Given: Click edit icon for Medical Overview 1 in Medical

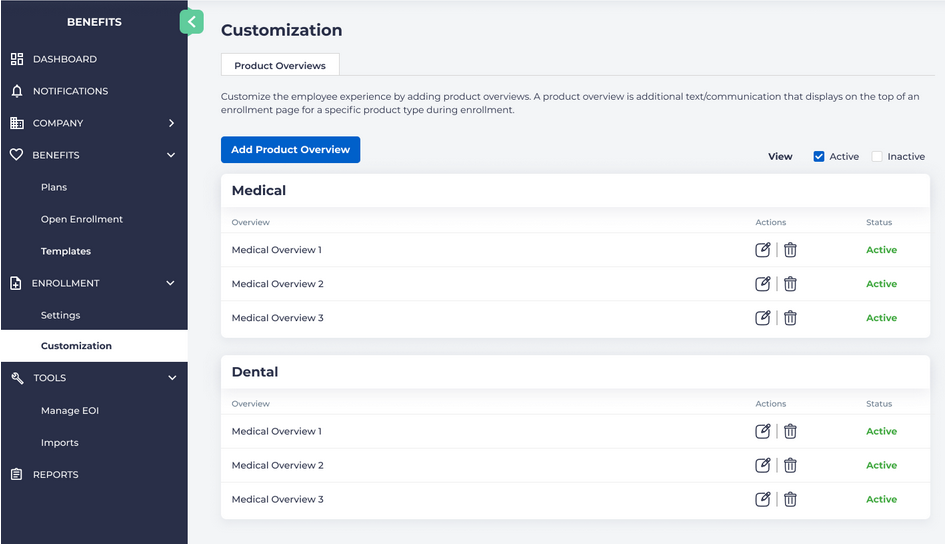Looking at the screenshot, I should (x=762, y=250).
